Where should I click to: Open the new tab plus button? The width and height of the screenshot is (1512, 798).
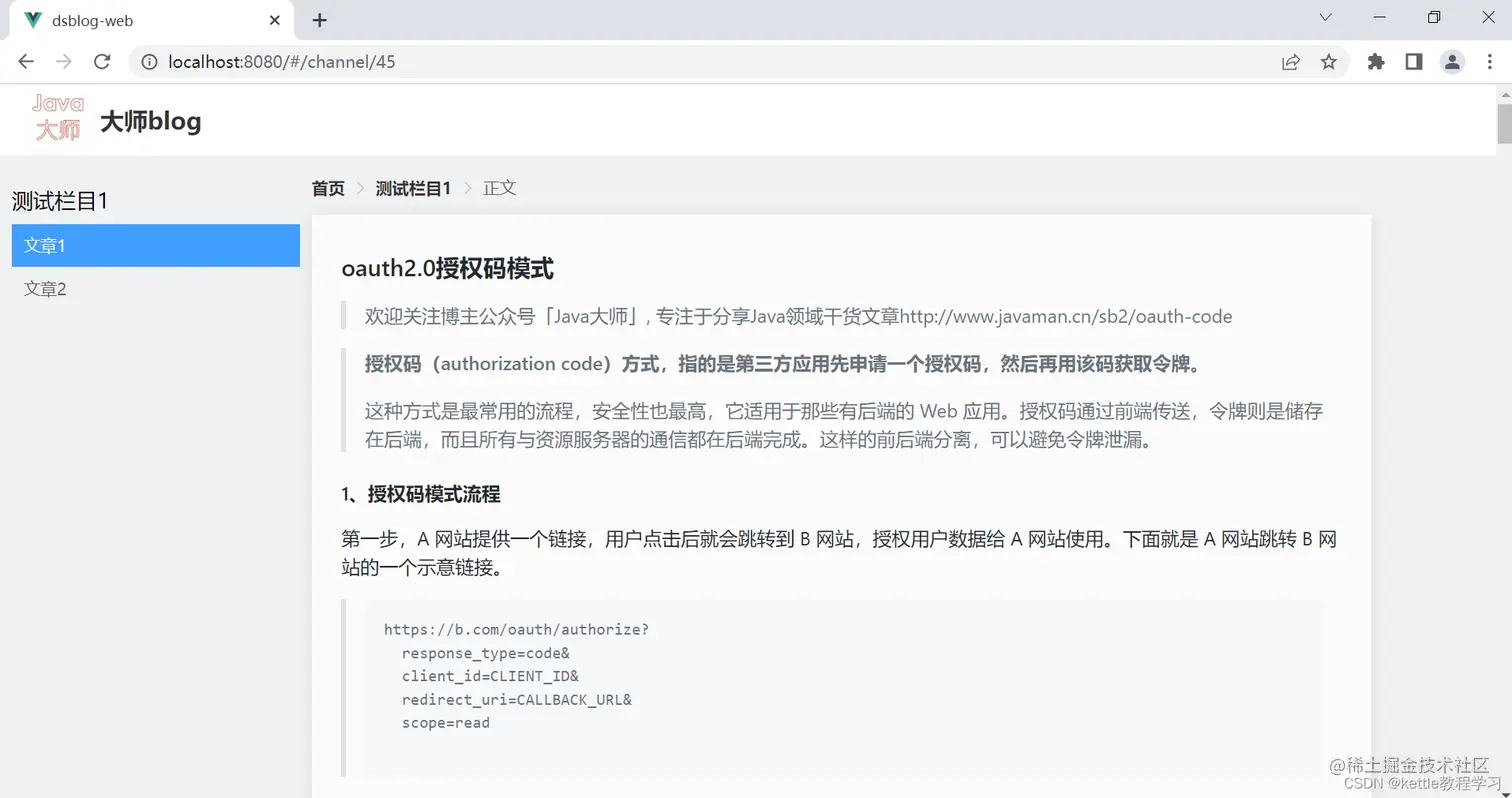point(318,20)
